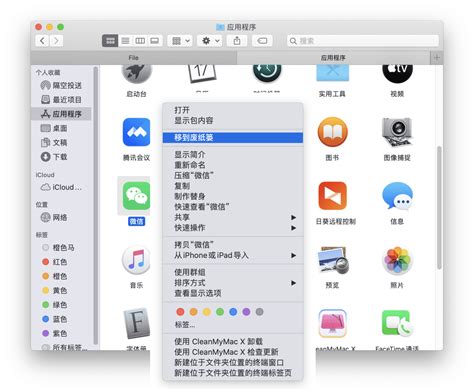Click the search field
This screenshot has width=474, height=391.
[363, 41]
